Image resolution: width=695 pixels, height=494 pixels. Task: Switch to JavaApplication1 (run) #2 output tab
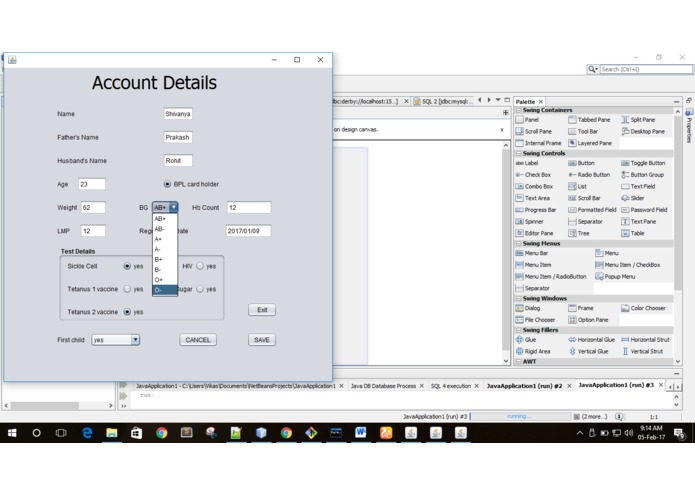pos(524,386)
